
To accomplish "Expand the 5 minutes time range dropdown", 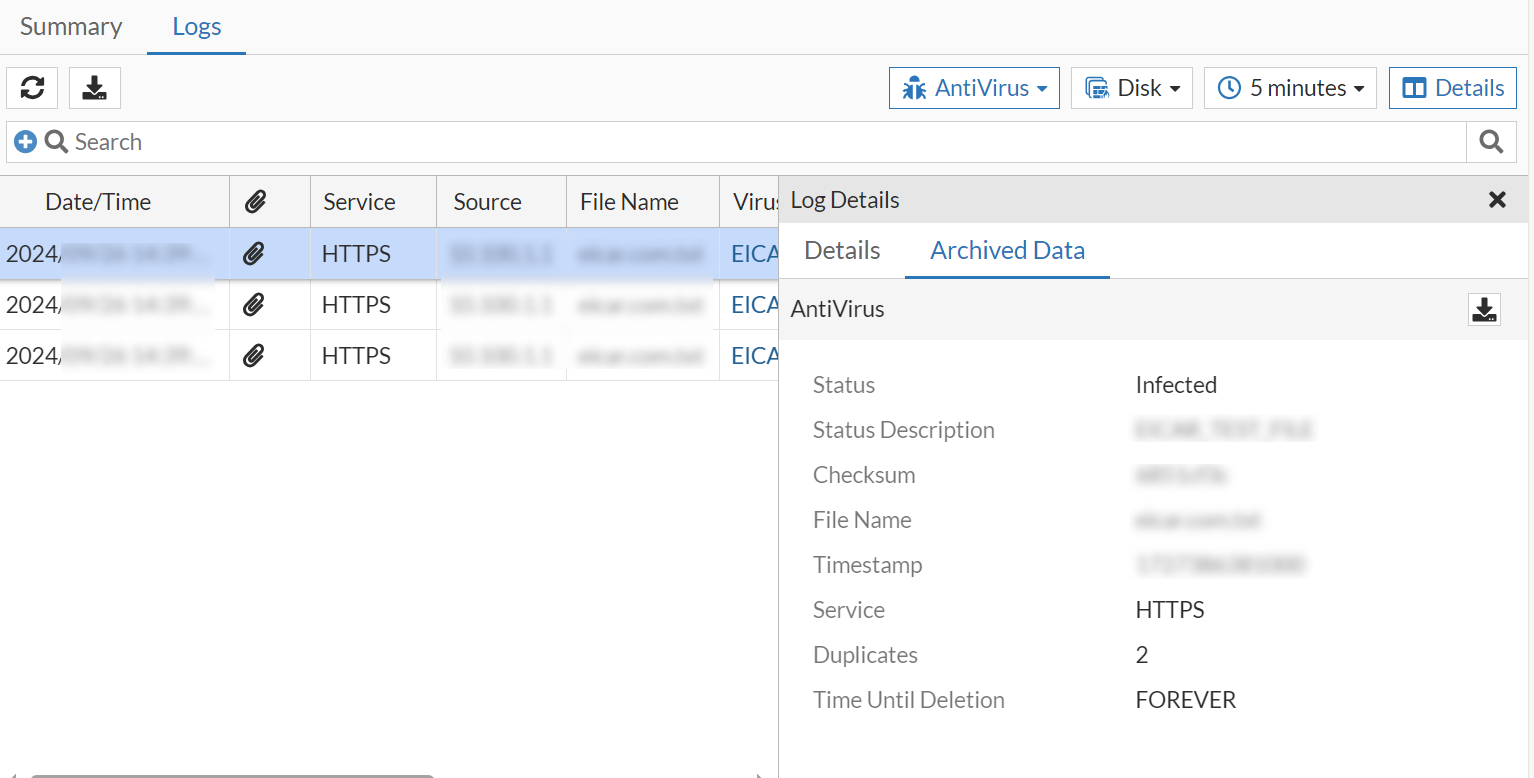I will [x=1290, y=88].
